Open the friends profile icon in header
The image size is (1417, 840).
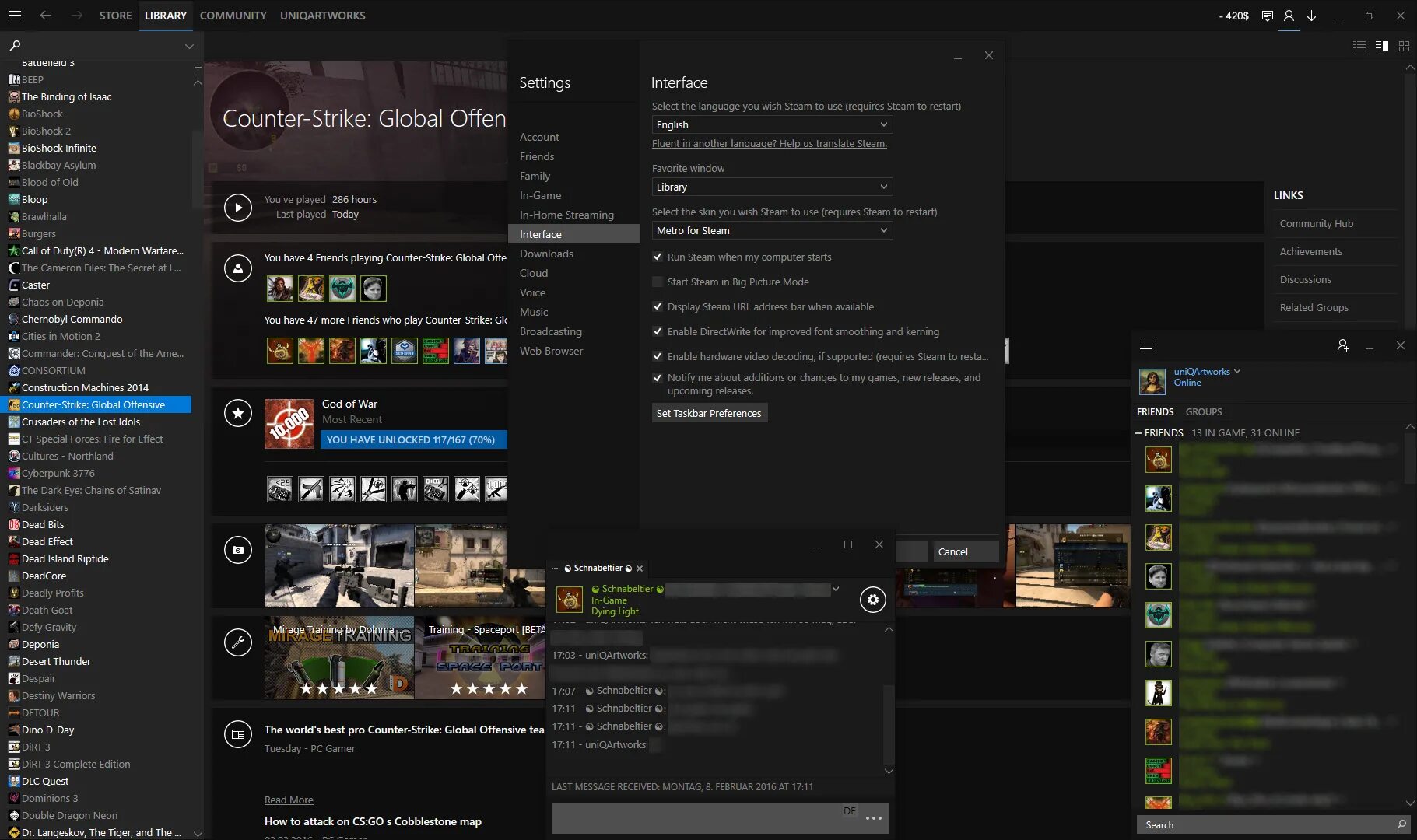click(x=1289, y=16)
